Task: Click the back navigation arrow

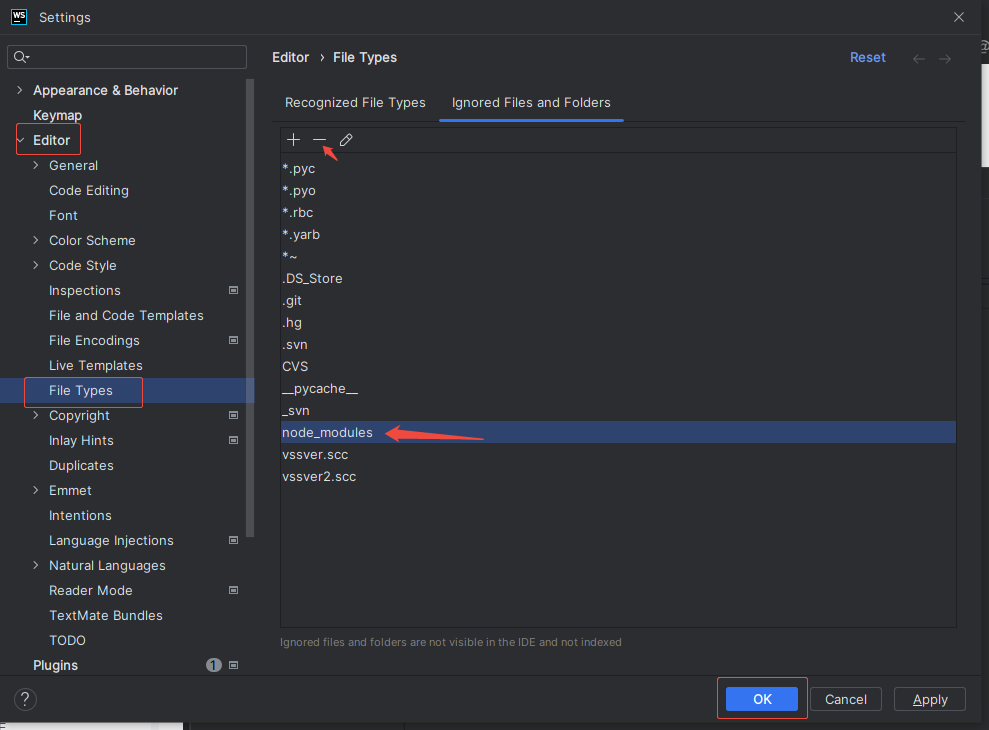Action: click(919, 59)
